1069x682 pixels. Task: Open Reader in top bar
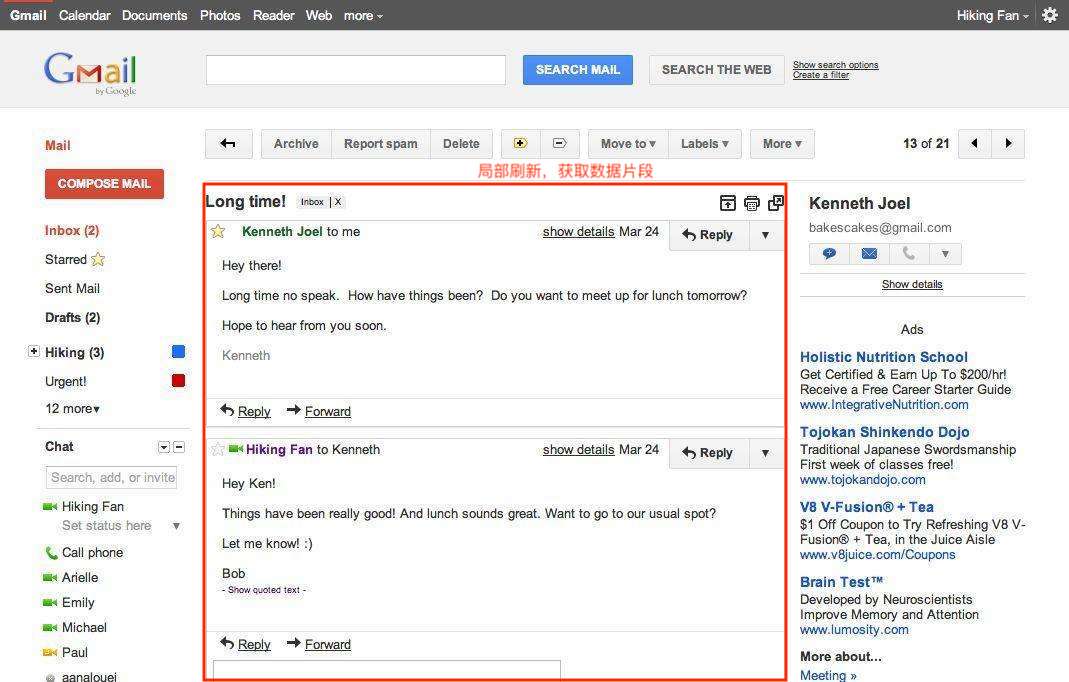tap(273, 15)
